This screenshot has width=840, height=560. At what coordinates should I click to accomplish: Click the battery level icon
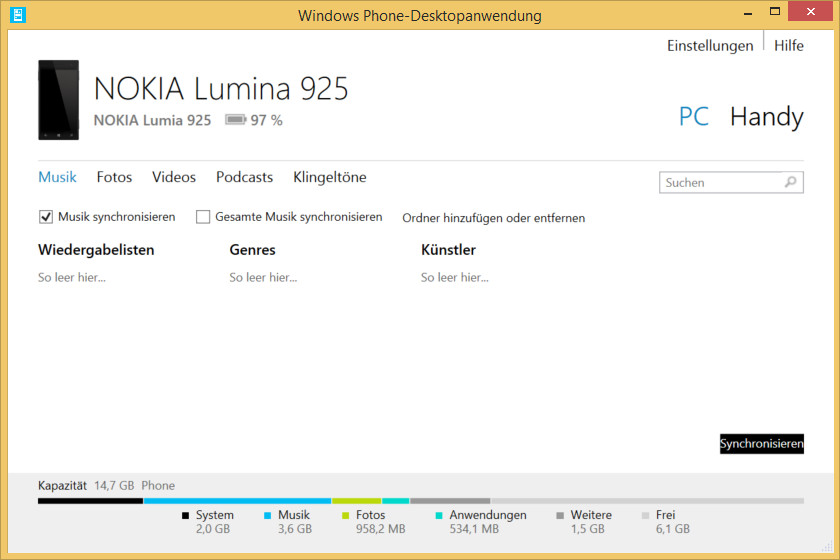tap(235, 120)
